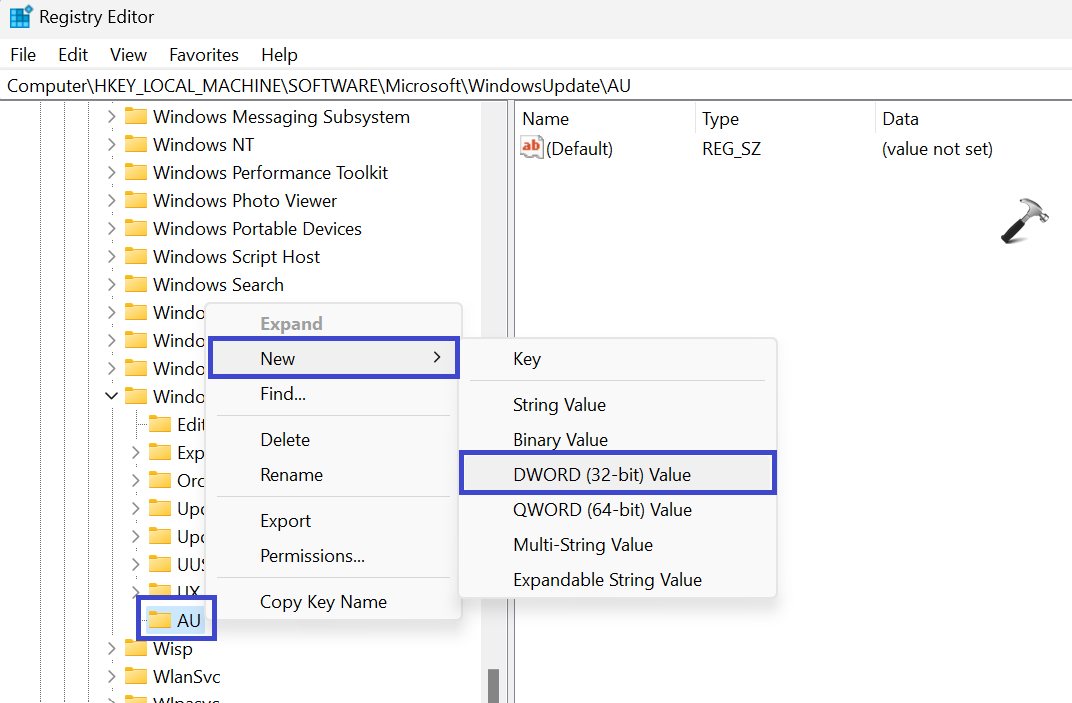Choose Copy Key Name option
The image size is (1072, 703).
(x=323, y=602)
